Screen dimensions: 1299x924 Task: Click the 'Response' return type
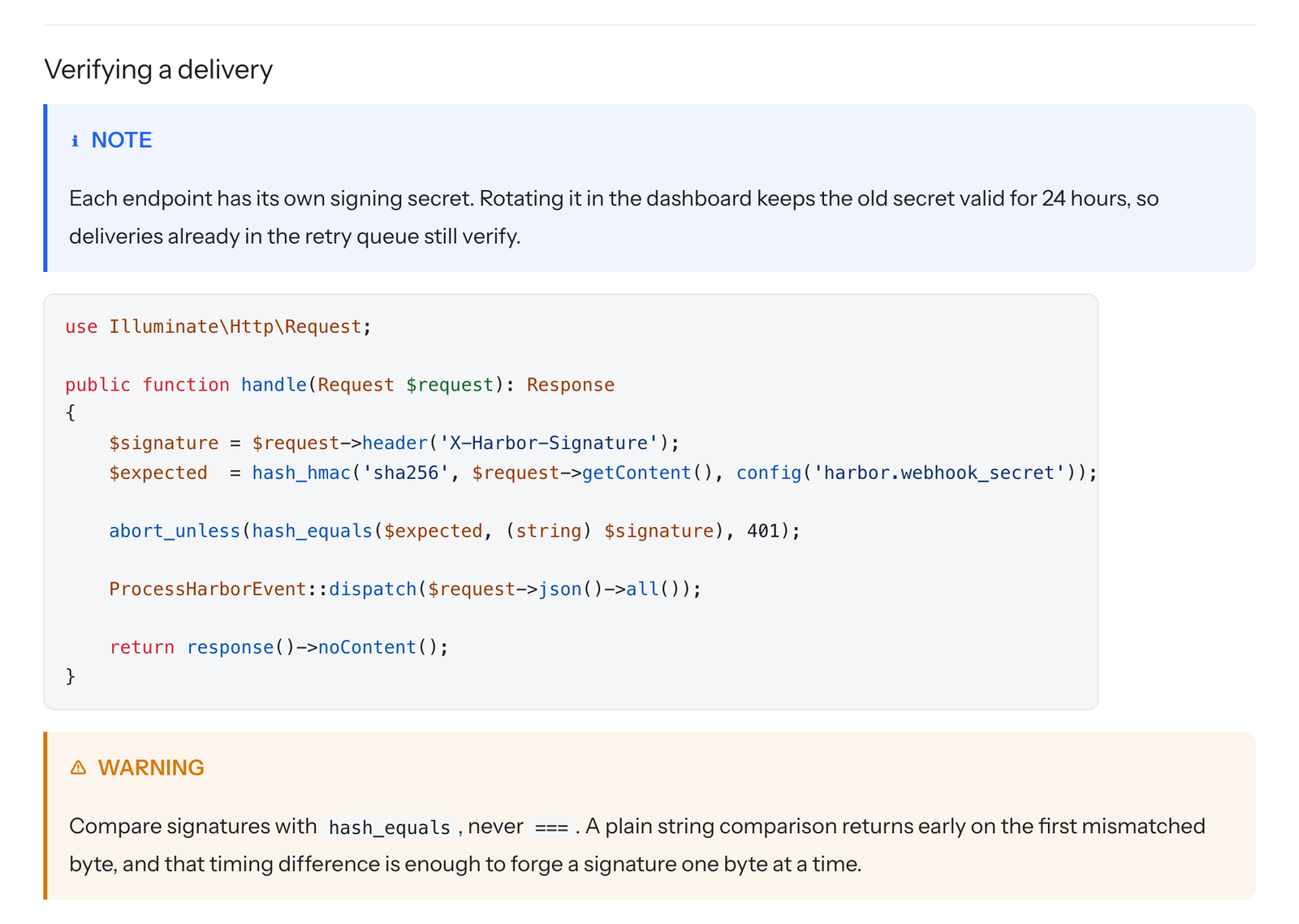[571, 385]
